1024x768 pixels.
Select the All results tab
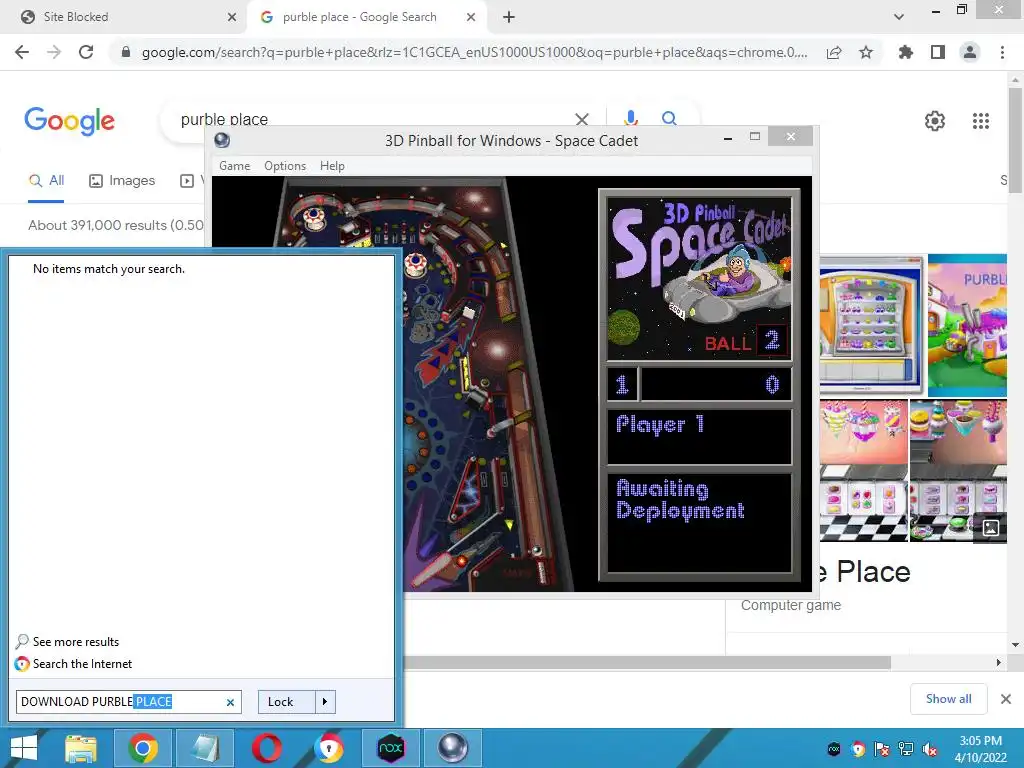46,181
